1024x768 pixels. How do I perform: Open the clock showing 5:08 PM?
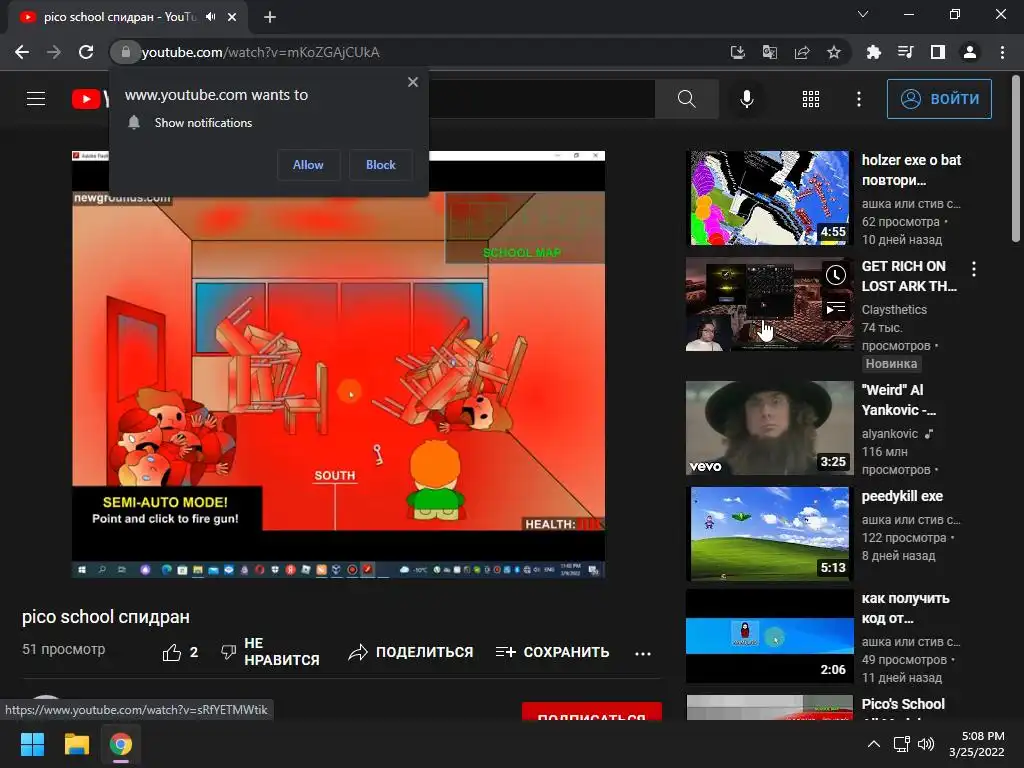pyautogui.click(x=977, y=744)
